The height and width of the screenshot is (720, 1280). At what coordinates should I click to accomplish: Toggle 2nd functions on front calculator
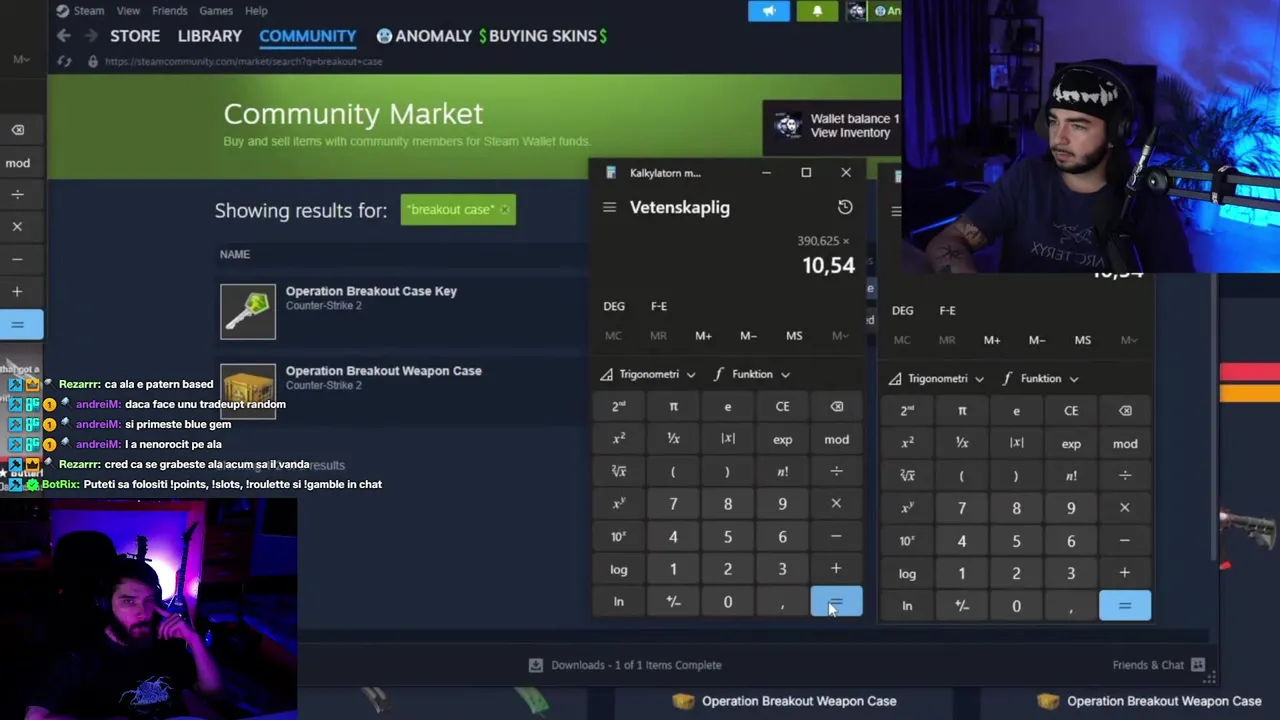[619, 407]
